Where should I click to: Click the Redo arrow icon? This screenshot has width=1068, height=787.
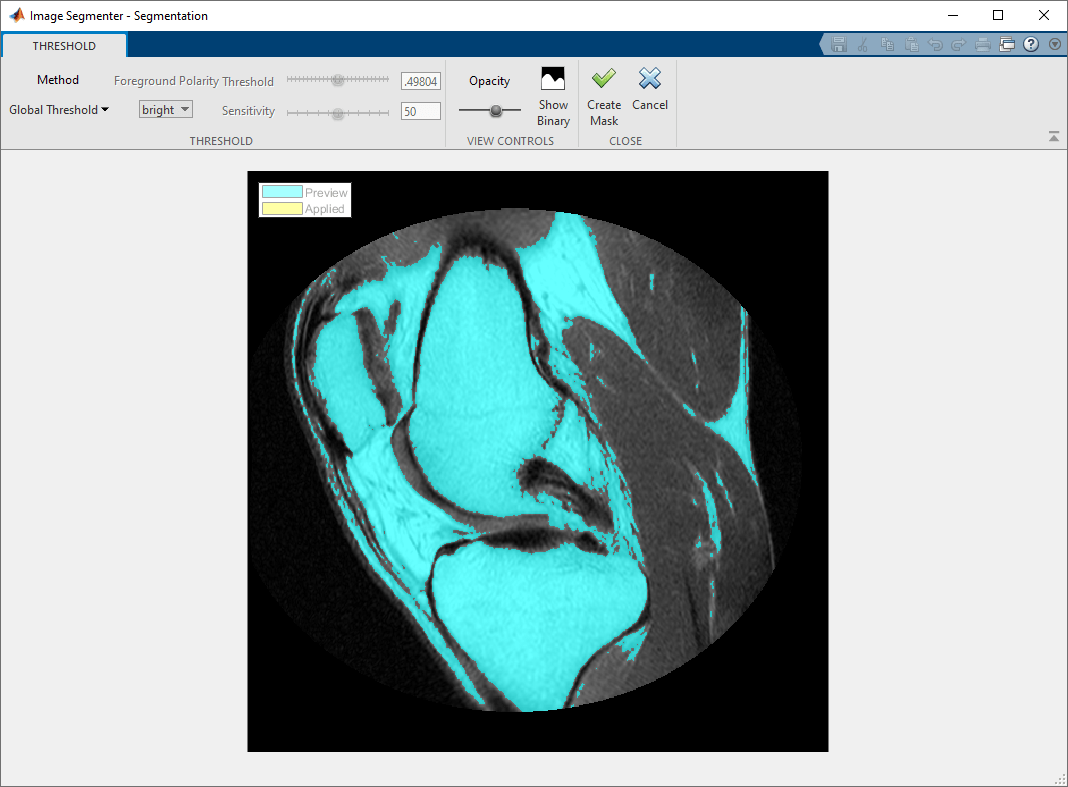point(959,45)
